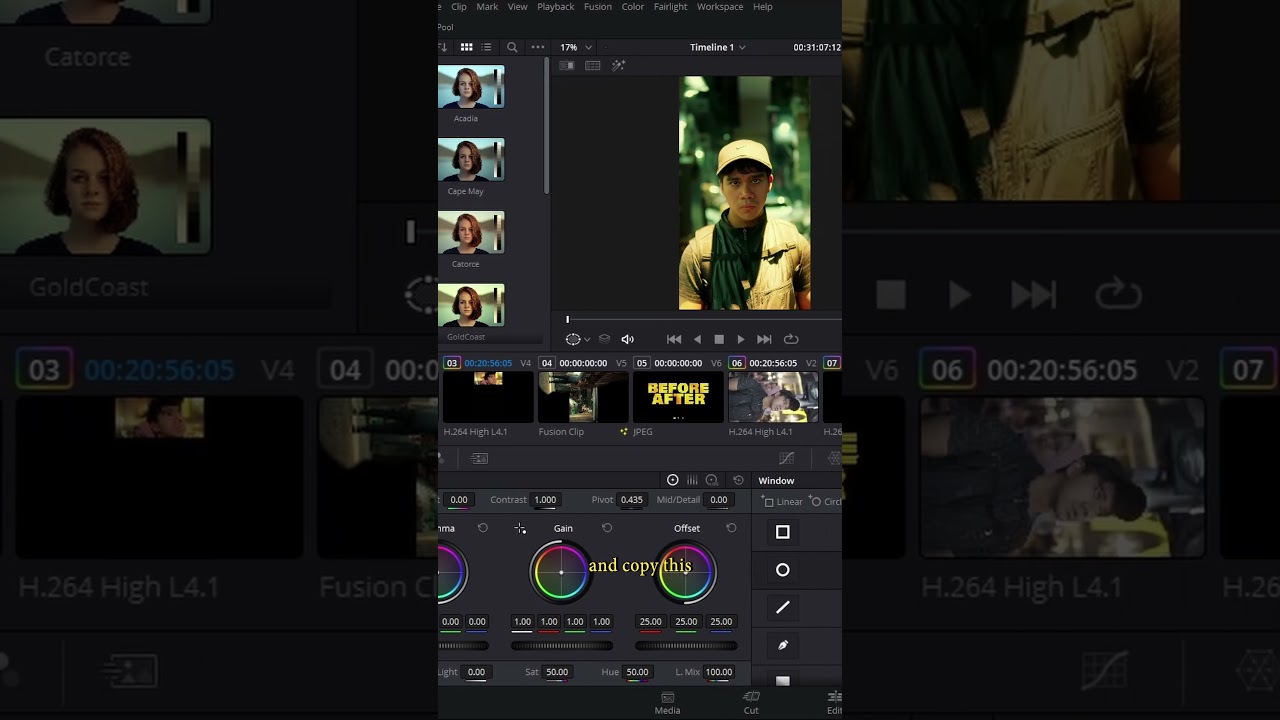This screenshot has width=1280, height=720.
Task: Select the Pivot 0.435 field
Action: [632, 500]
